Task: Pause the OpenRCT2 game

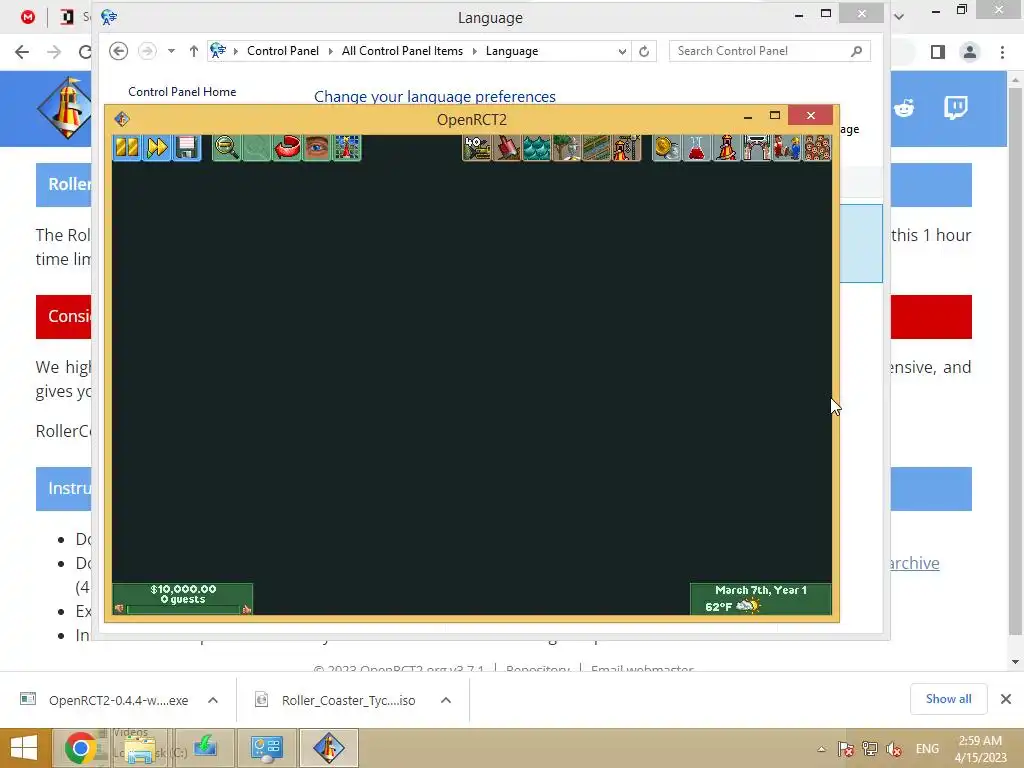Action: (127, 148)
